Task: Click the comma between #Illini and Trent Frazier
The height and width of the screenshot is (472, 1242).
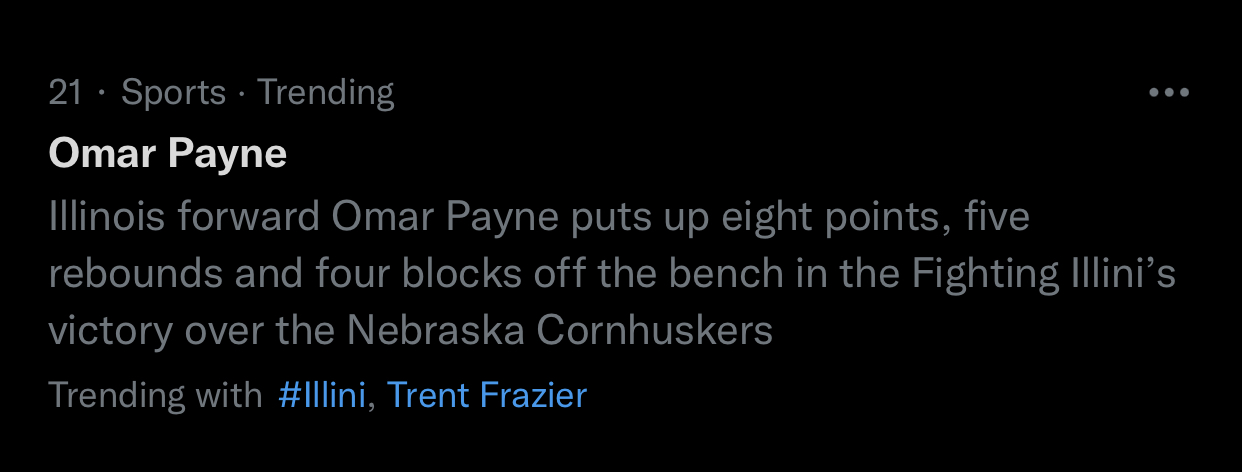Action: [x=371, y=402]
